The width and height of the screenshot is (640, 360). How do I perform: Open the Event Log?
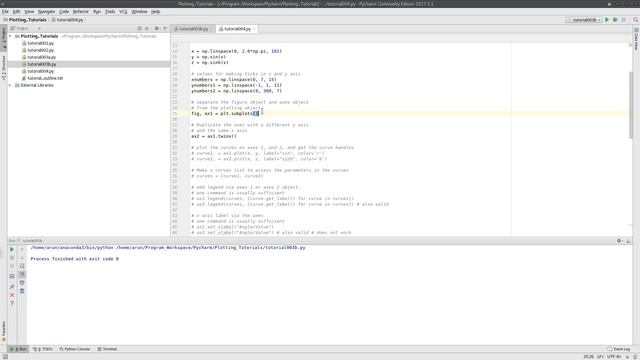tap(619, 349)
